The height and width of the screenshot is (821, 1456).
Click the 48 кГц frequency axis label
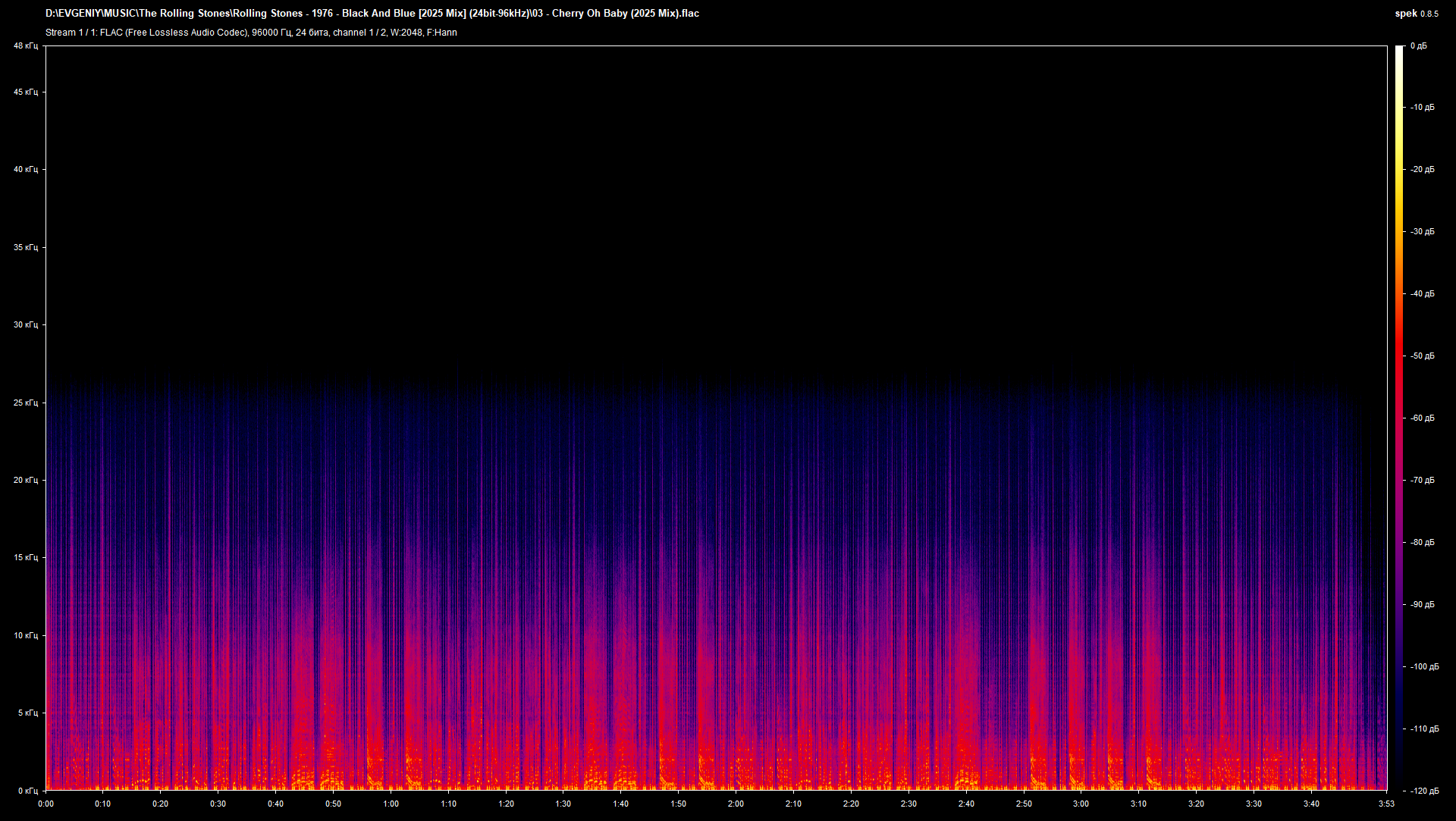pyautogui.click(x=26, y=46)
